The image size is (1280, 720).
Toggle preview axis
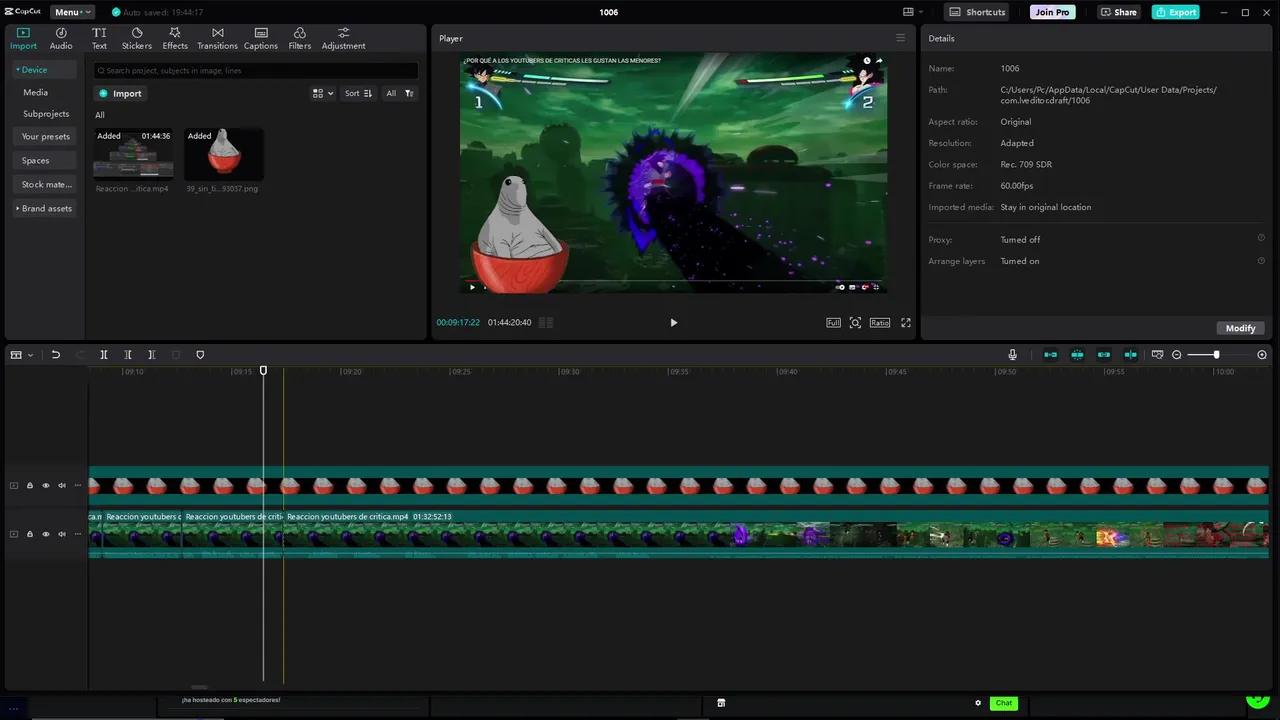(1130, 355)
